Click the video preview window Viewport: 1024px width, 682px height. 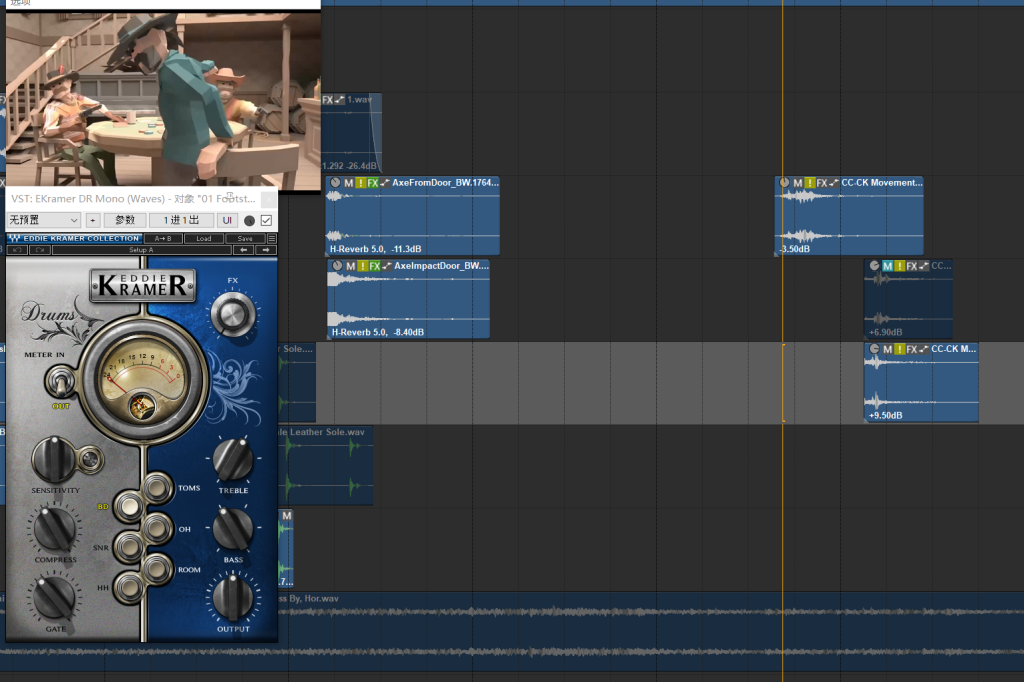click(163, 100)
